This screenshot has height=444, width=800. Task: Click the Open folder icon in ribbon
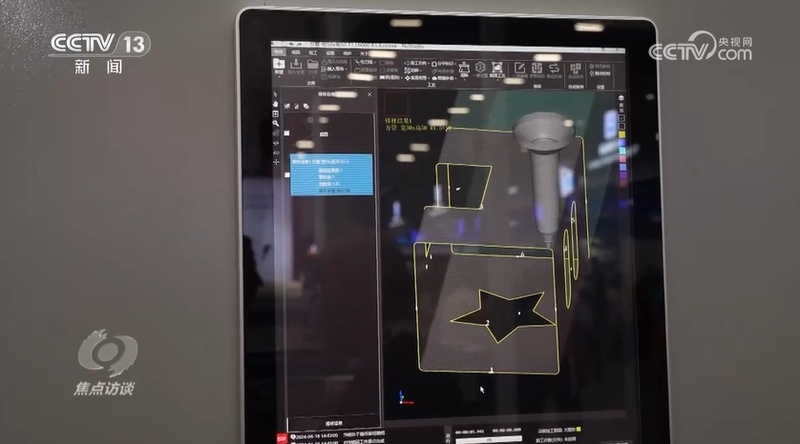[313, 63]
